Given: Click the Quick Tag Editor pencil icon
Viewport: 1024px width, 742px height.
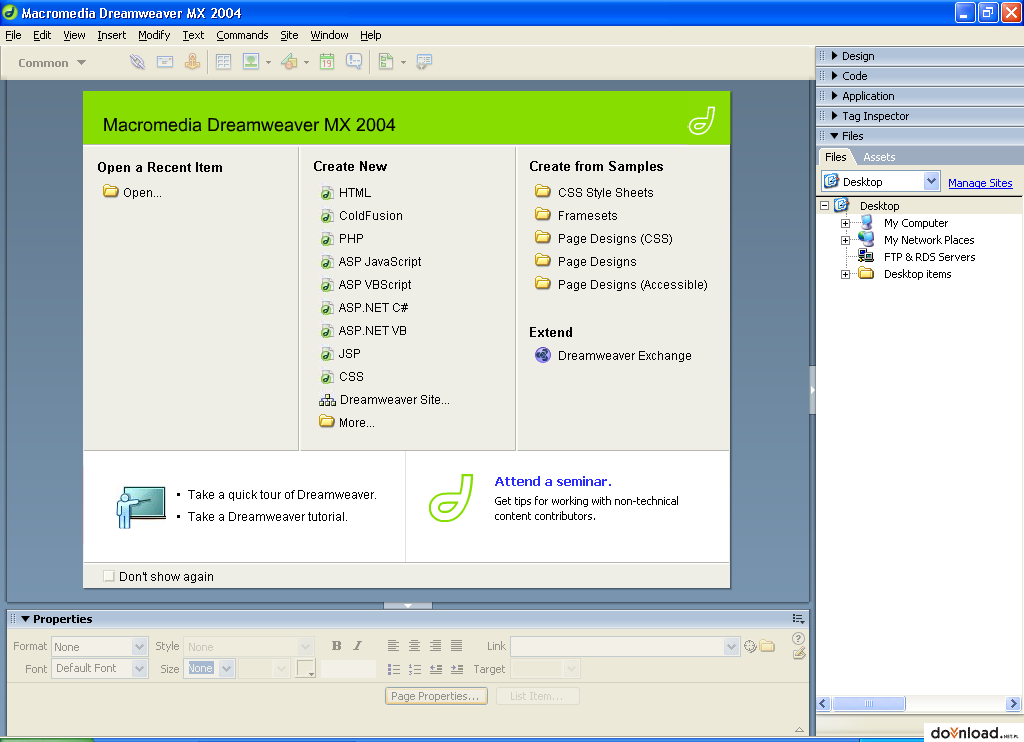Looking at the screenshot, I should click(799, 653).
